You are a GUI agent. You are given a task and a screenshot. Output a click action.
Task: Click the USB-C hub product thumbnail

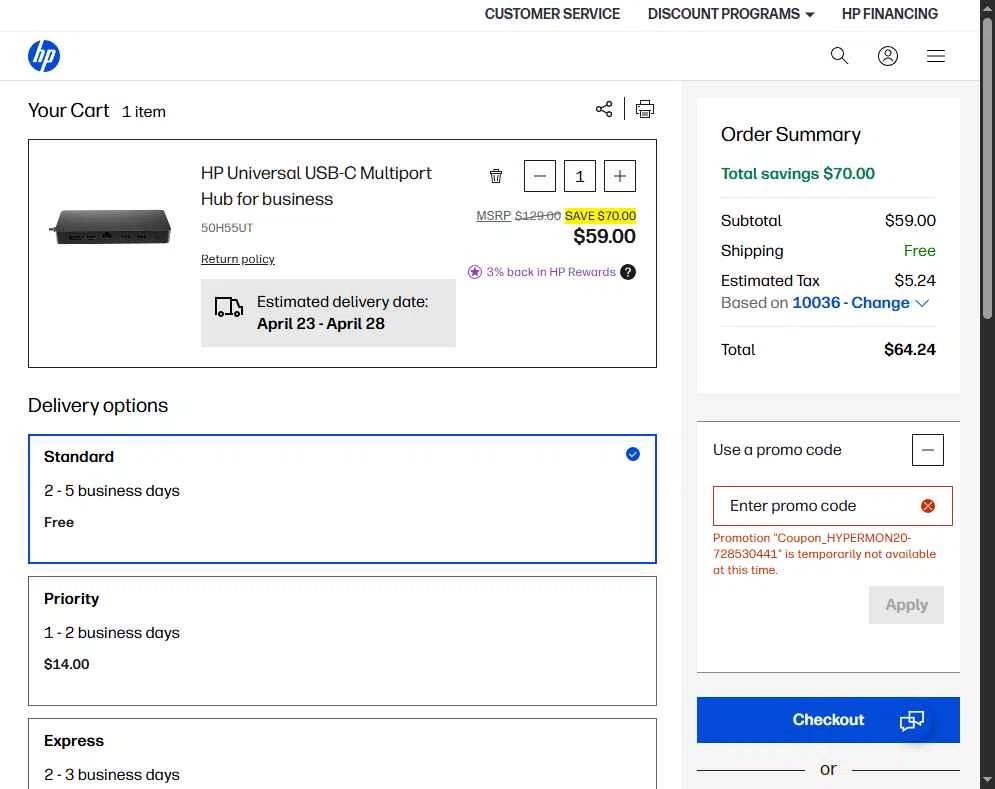pos(110,227)
